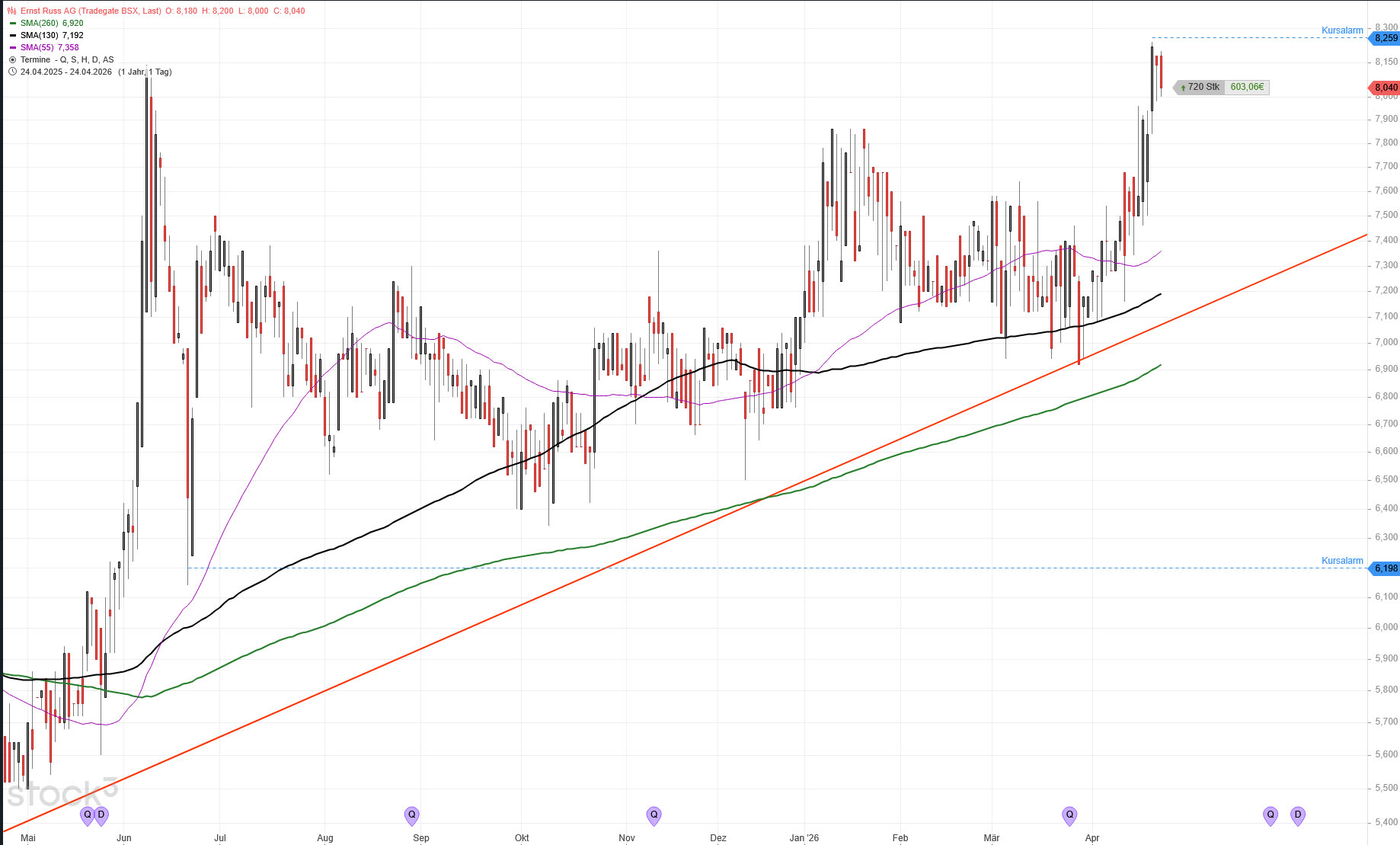Click the red 8,040 current price label
The width and height of the screenshot is (1400, 845).
click(1386, 88)
